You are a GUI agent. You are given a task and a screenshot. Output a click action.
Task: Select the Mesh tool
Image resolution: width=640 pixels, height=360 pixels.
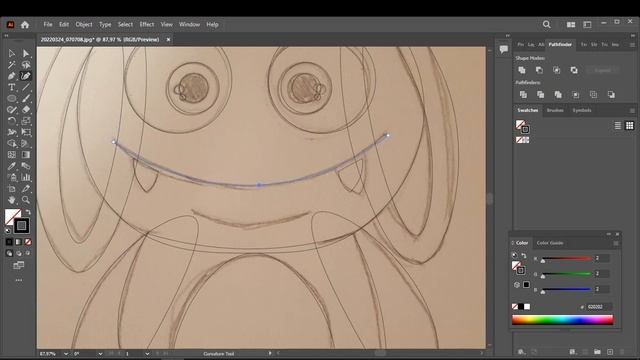(11, 155)
